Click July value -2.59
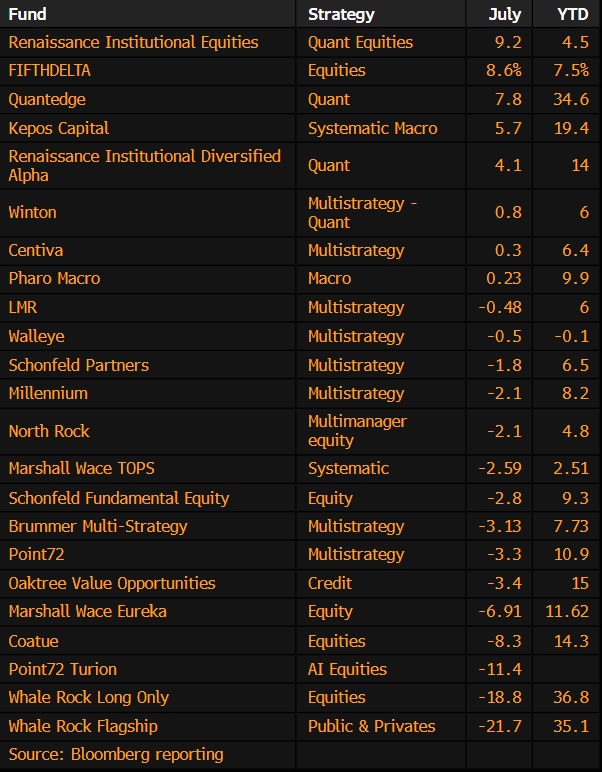602x772 pixels. 500,468
